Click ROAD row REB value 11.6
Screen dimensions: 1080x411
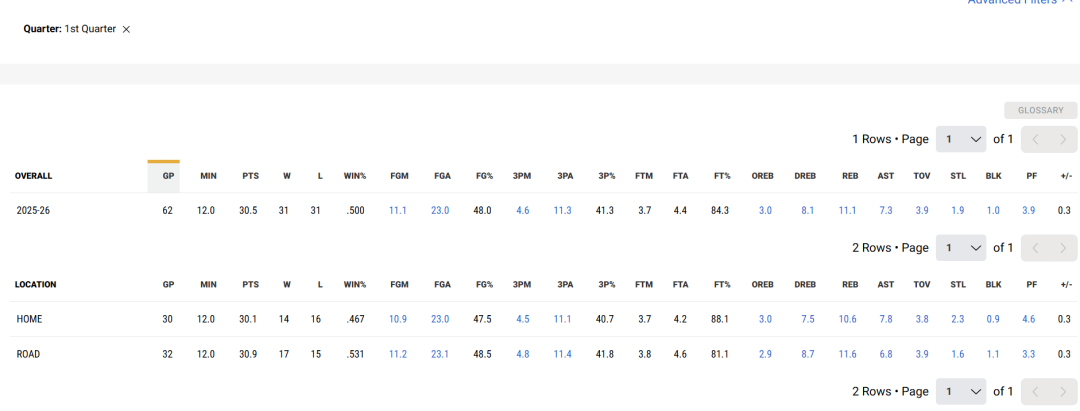pyautogui.click(x=850, y=354)
